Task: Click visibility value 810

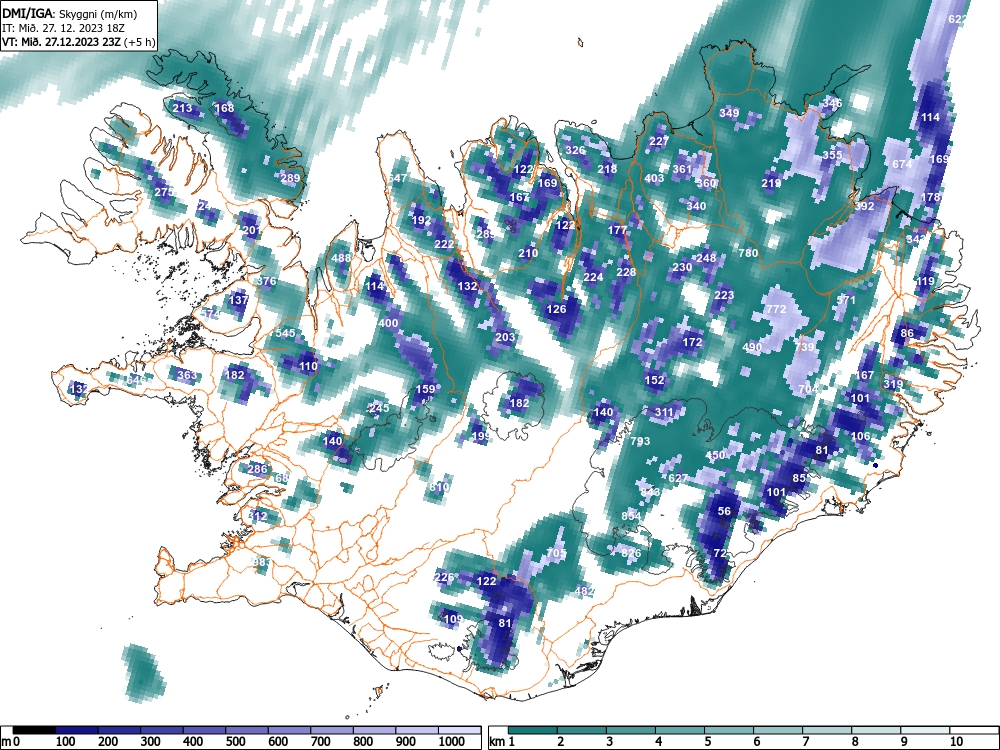Action: click(439, 487)
